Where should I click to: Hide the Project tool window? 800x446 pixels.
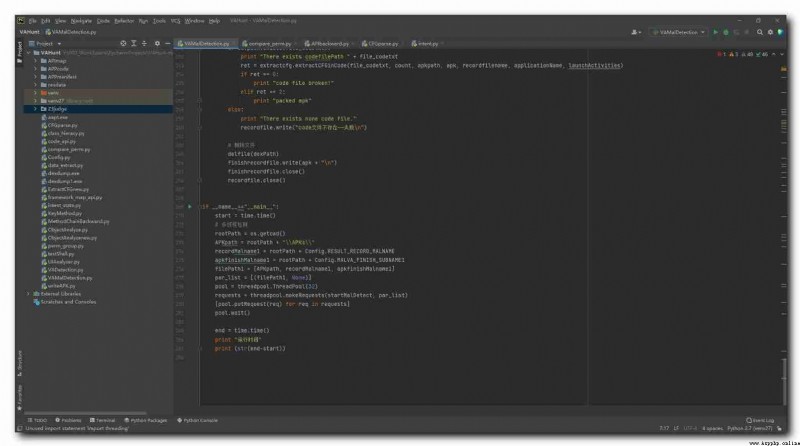coord(167,44)
